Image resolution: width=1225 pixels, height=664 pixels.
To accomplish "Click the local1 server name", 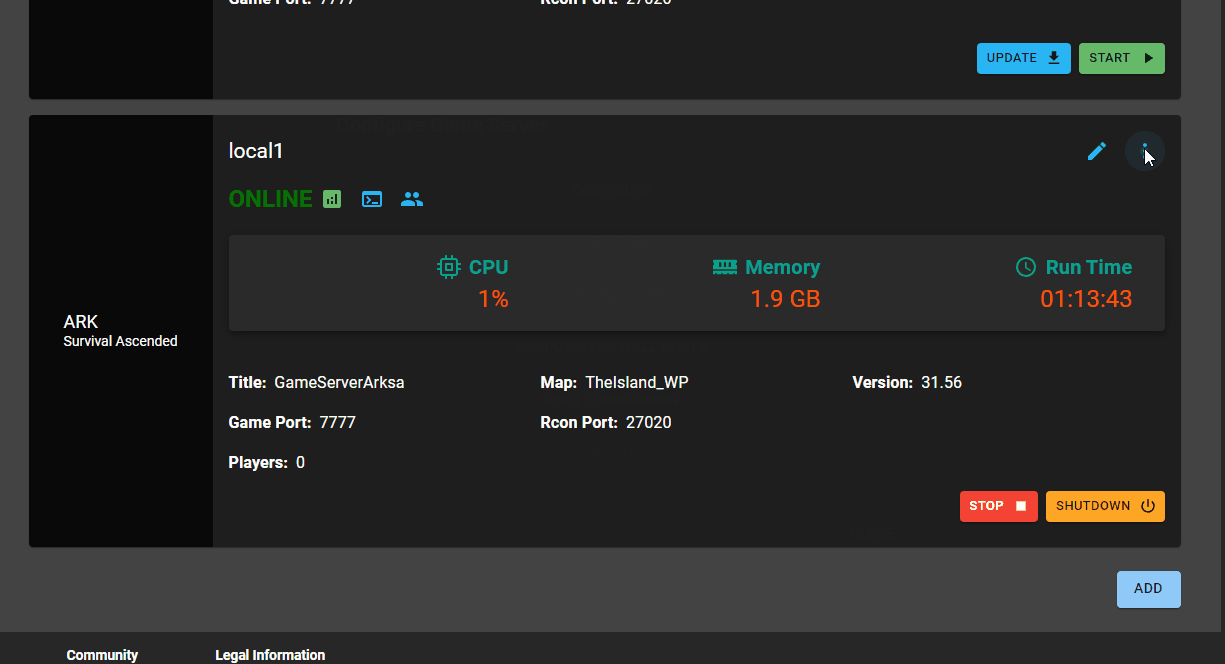I will tap(257, 151).
